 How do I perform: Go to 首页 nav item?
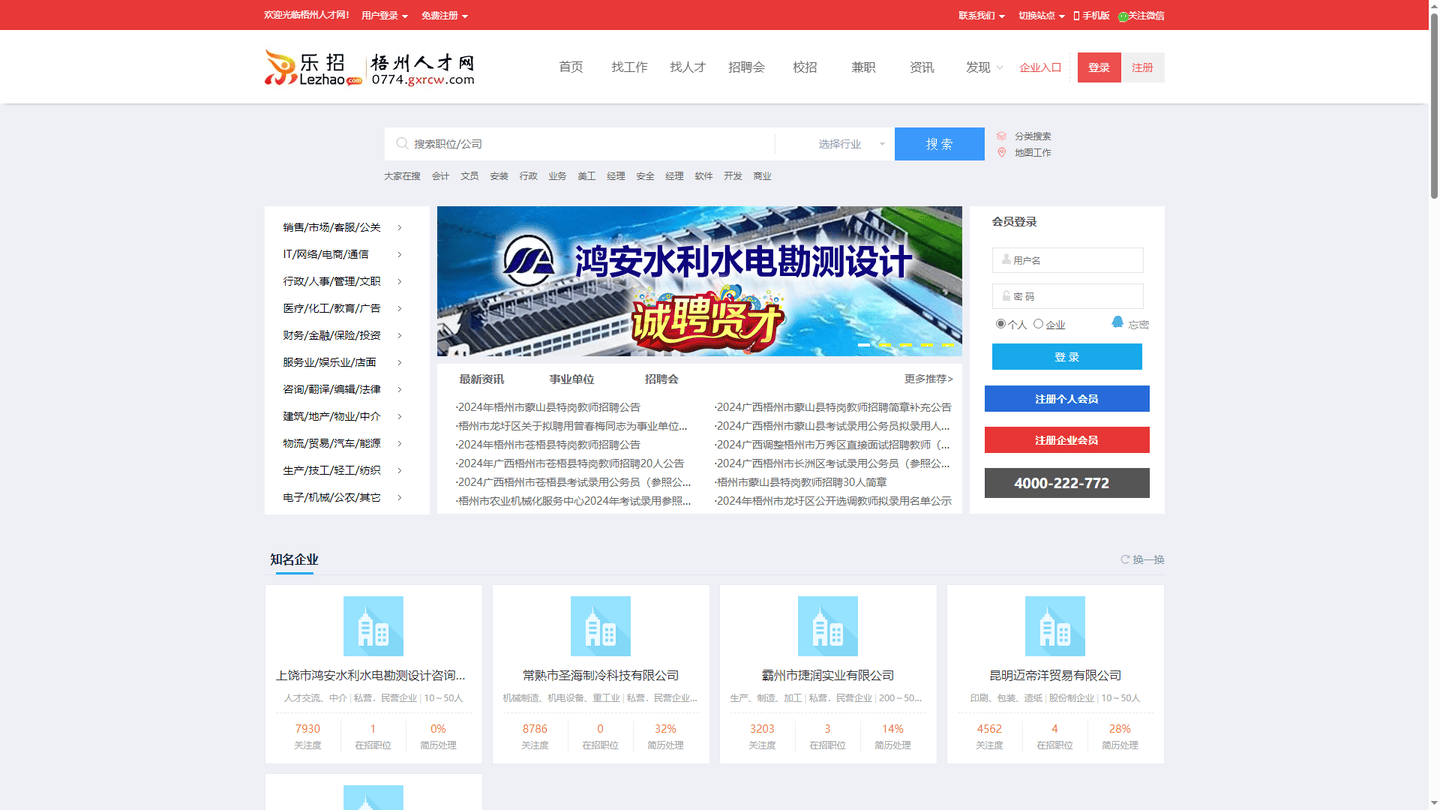tap(571, 67)
